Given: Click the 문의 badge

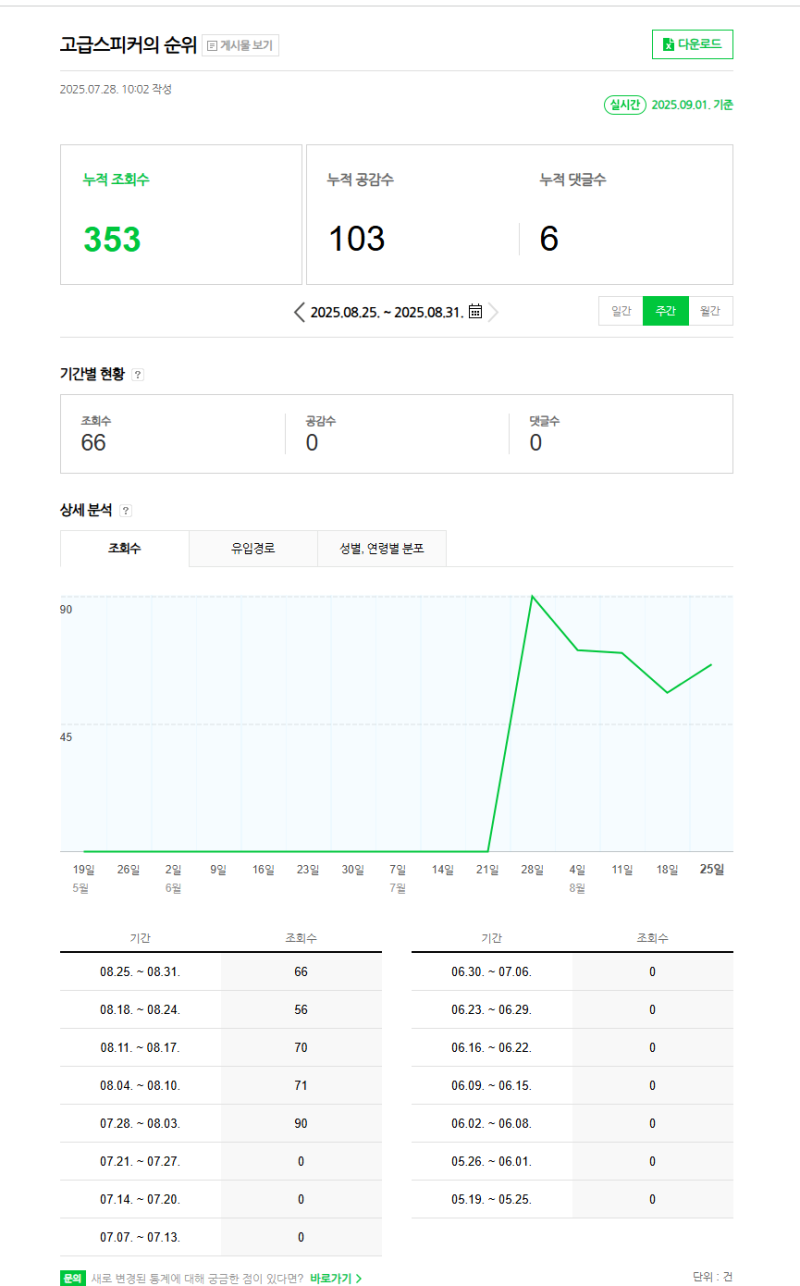Looking at the screenshot, I should pyautogui.click(x=72, y=1278).
